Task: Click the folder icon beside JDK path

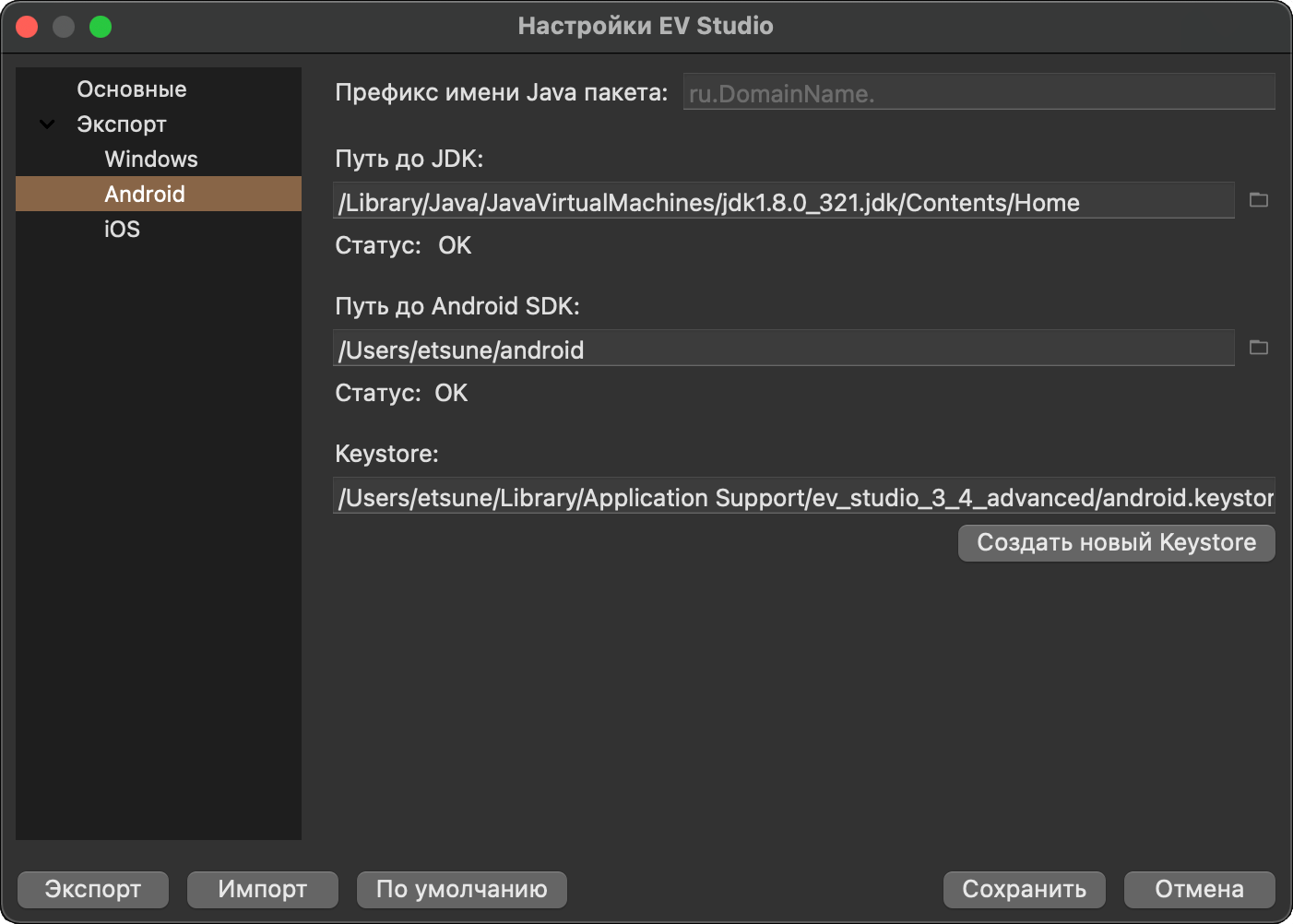Action: point(1258,200)
